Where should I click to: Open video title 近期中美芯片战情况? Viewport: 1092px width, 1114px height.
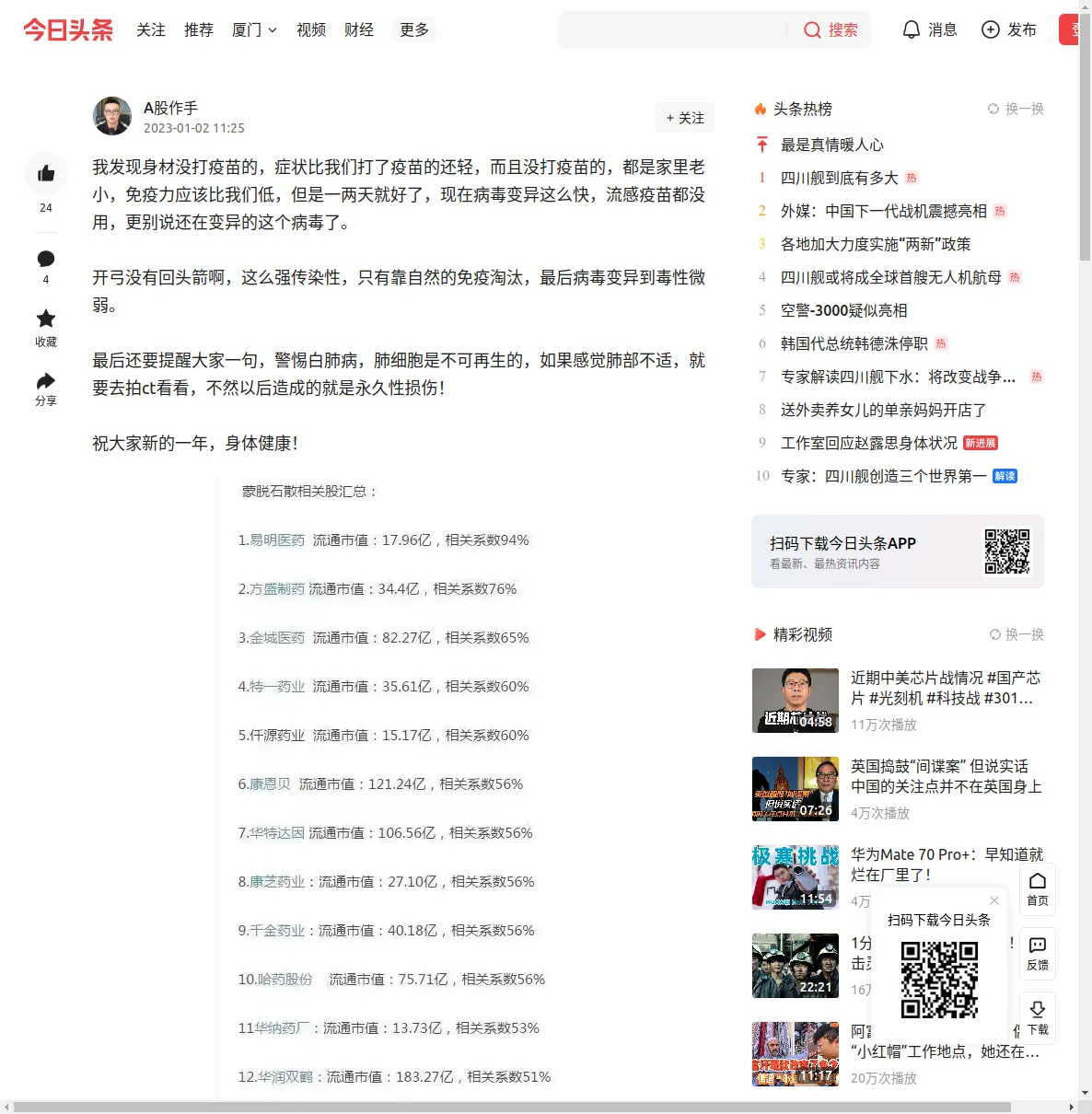pos(946,688)
